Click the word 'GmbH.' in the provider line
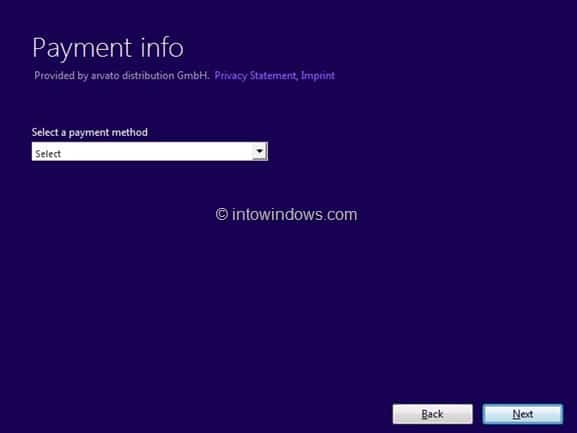Image resolution: width=577 pixels, height=433 pixels. [193, 76]
